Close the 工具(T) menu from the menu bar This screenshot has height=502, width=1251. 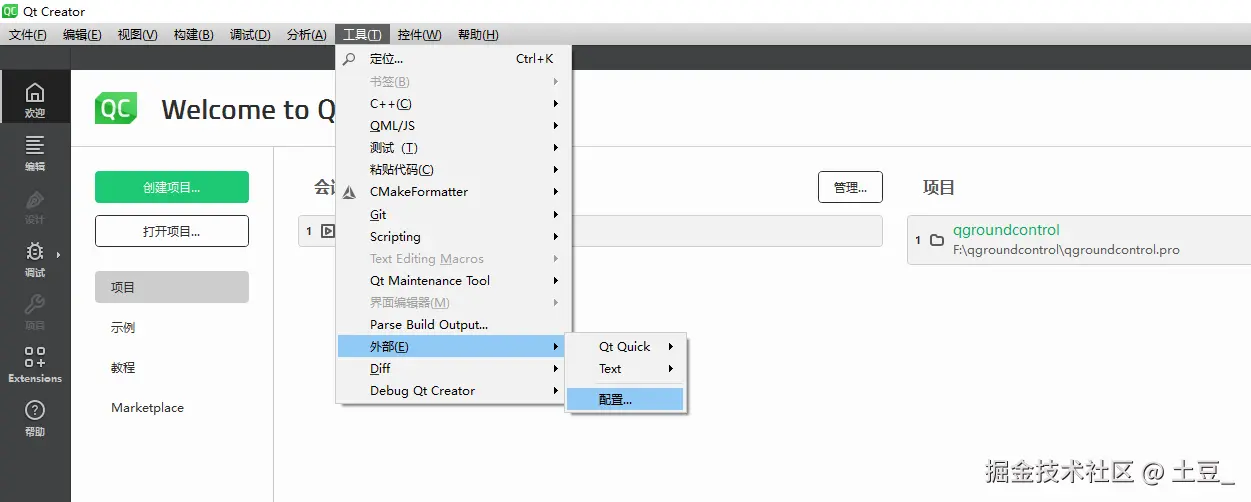tap(362, 34)
